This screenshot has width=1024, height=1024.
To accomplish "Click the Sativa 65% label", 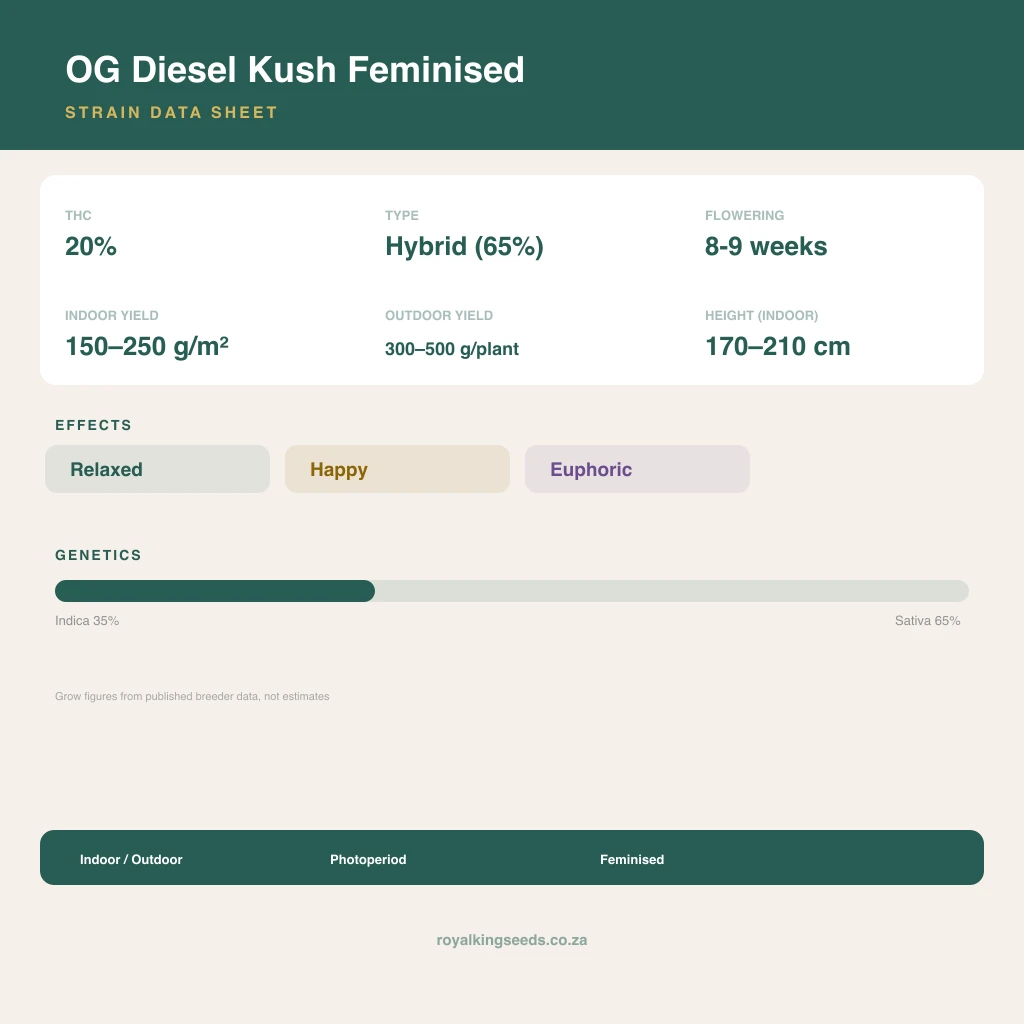I will coord(927,620).
